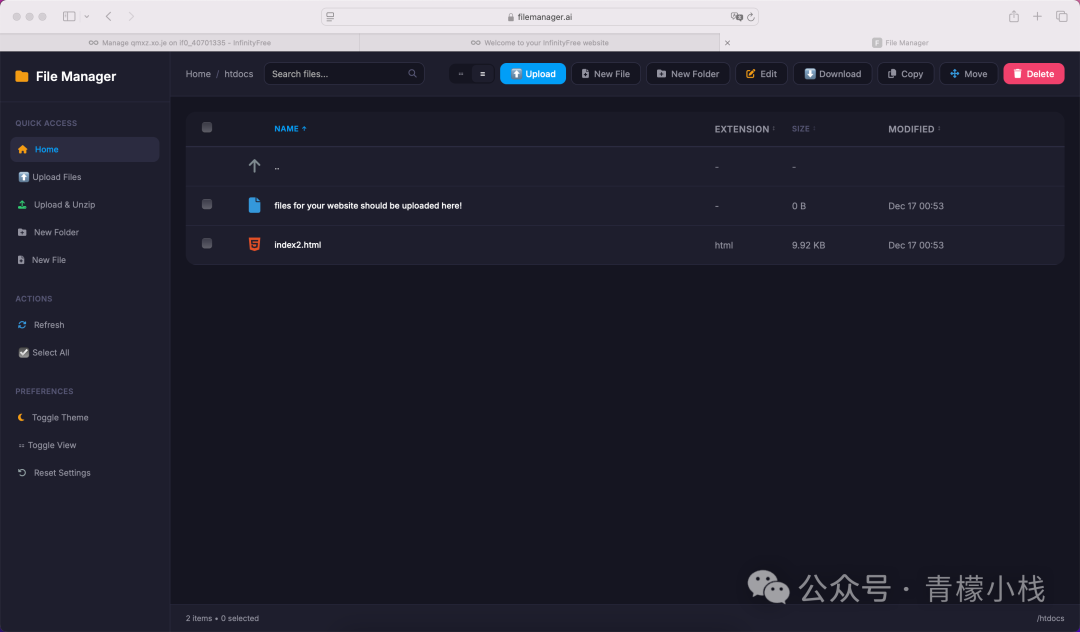Click the 9.92 KB size cell

[808, 245]
